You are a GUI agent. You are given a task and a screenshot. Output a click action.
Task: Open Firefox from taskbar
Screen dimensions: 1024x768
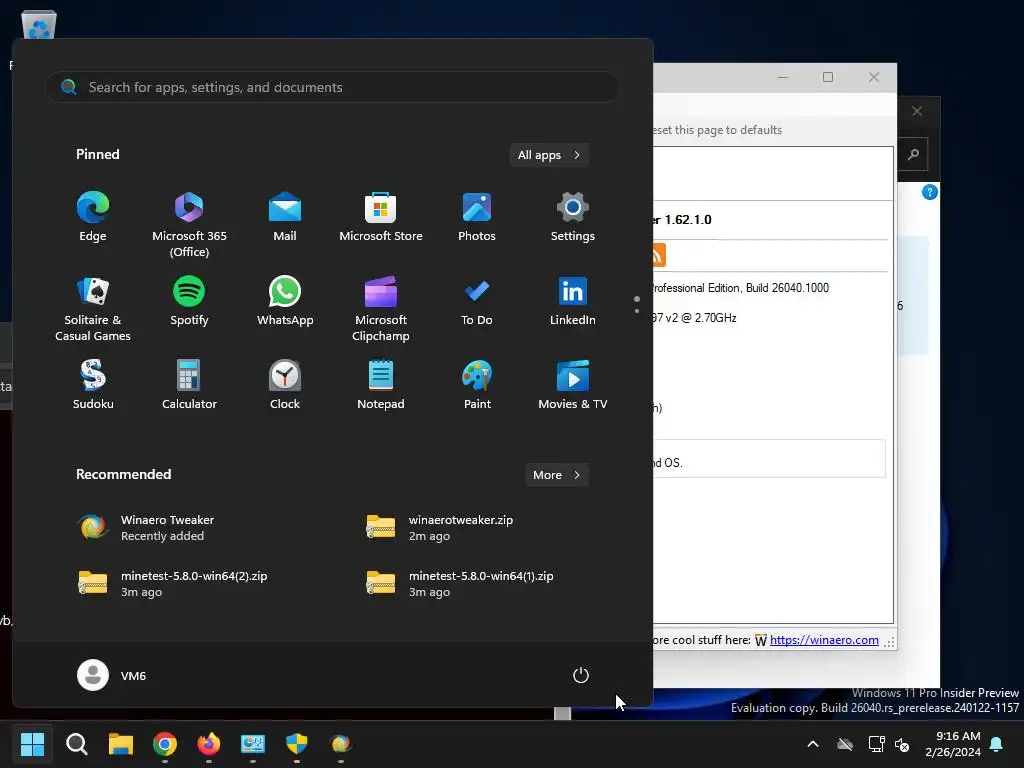208,744
